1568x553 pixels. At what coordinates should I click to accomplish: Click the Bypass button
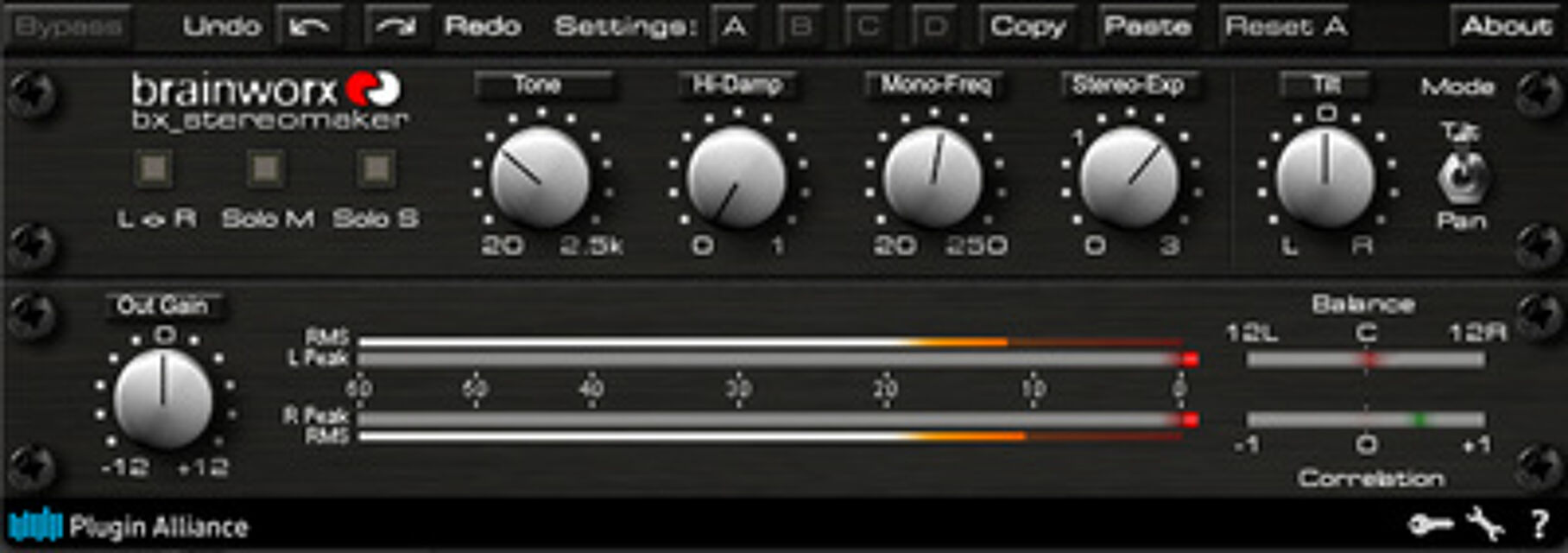pos(67,27)
